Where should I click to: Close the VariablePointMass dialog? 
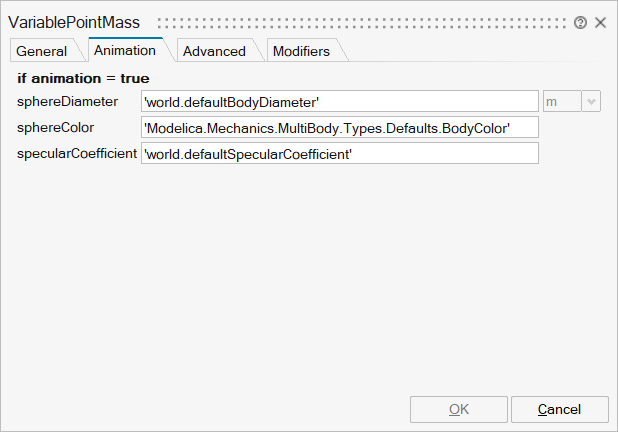(x=600, y=22)
